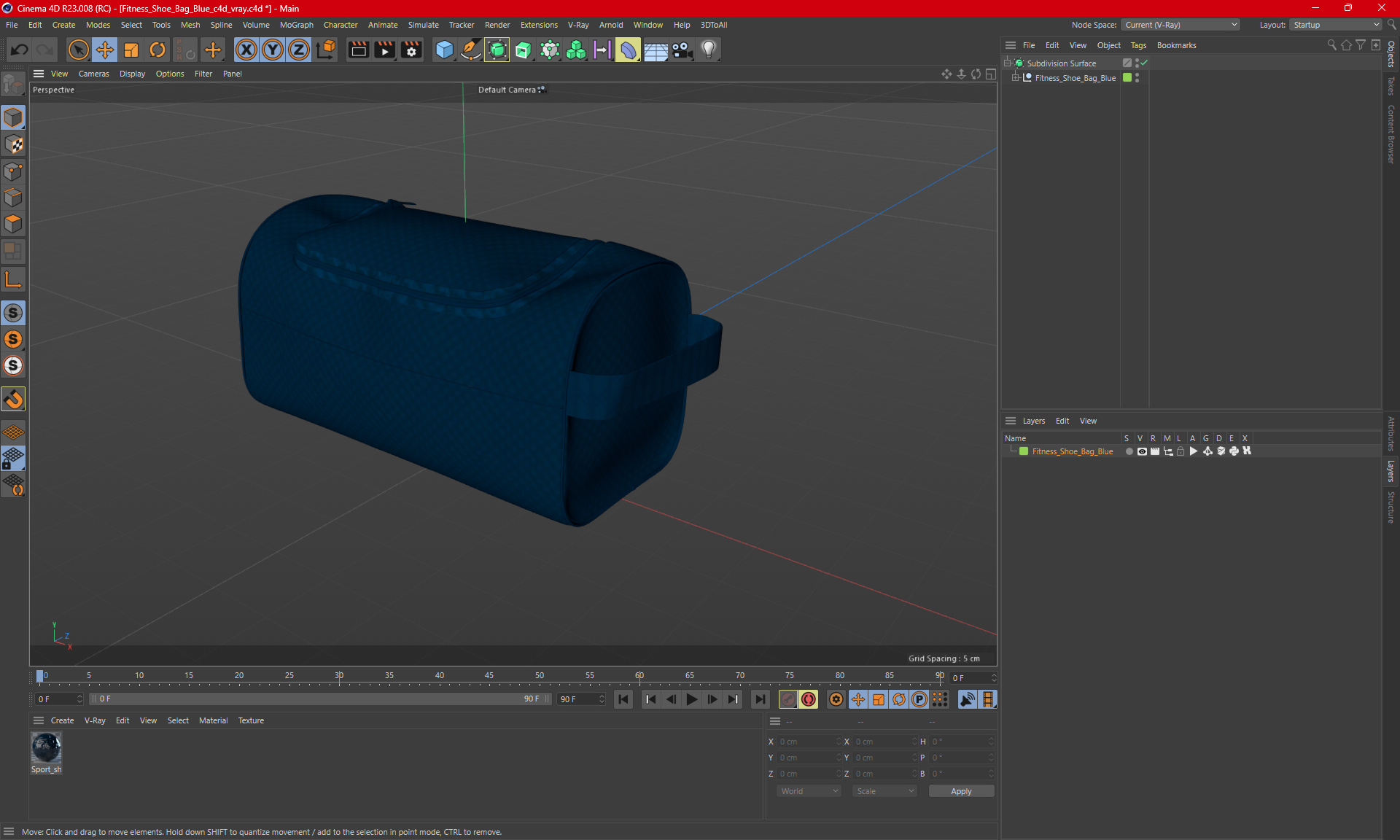This screenshot has width=1400, height=840.
Task: Click the Render View clapperboard icon
Action: coord(358,50)
